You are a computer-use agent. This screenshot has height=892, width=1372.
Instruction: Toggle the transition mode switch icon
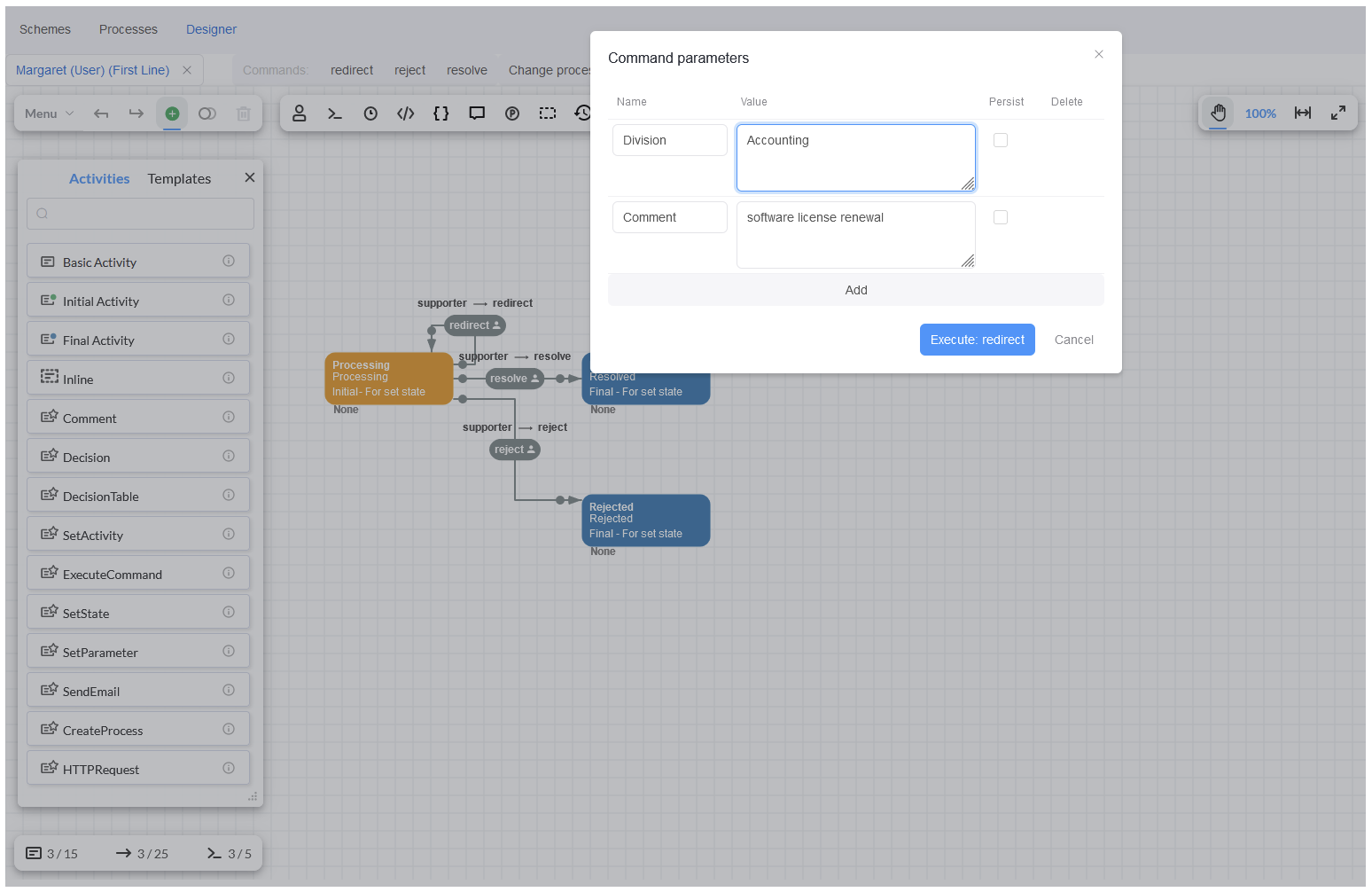[x=207, y=113]
